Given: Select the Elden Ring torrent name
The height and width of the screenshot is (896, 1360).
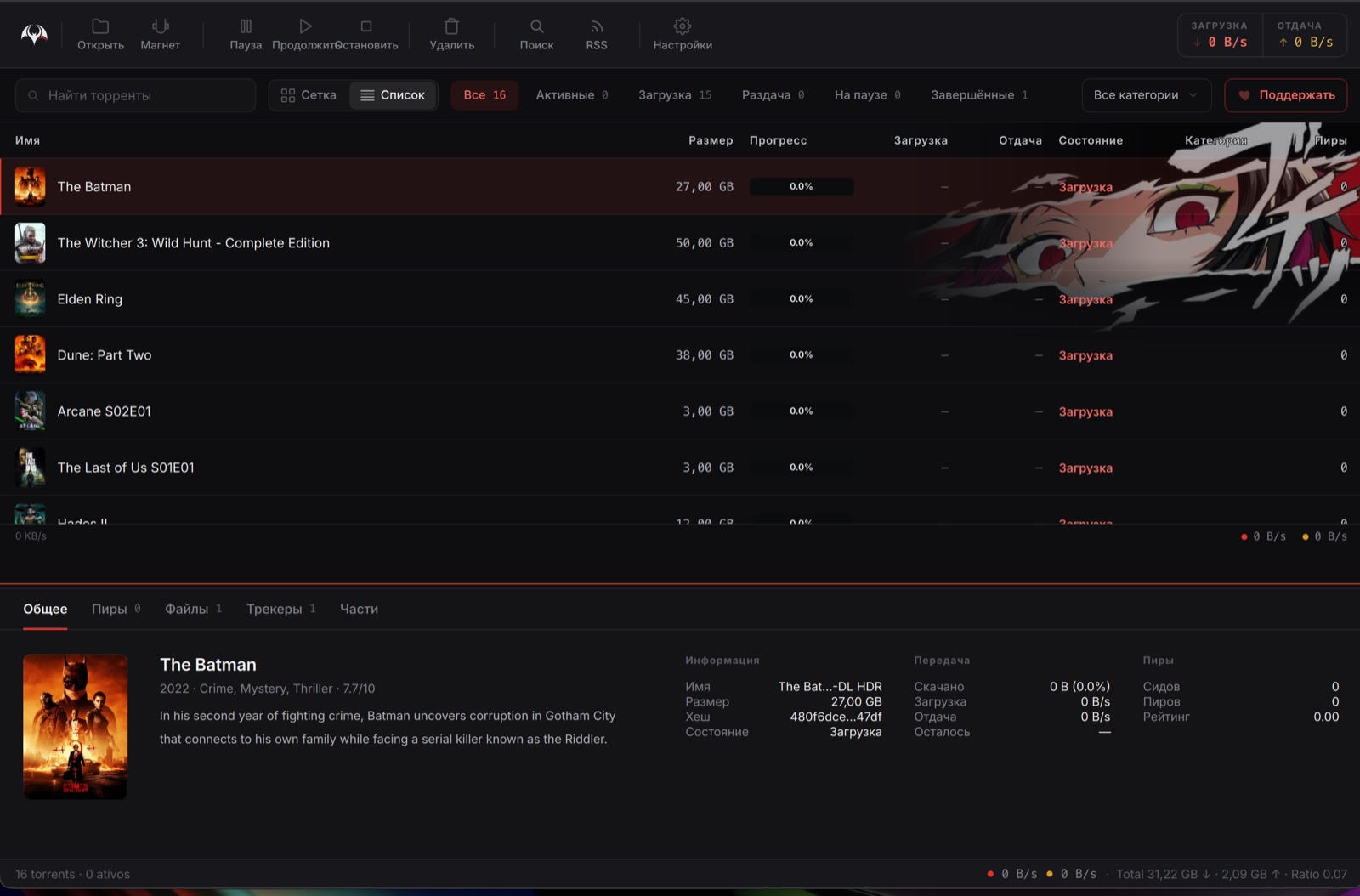Looking at the screenshot, I should point(89,298).
